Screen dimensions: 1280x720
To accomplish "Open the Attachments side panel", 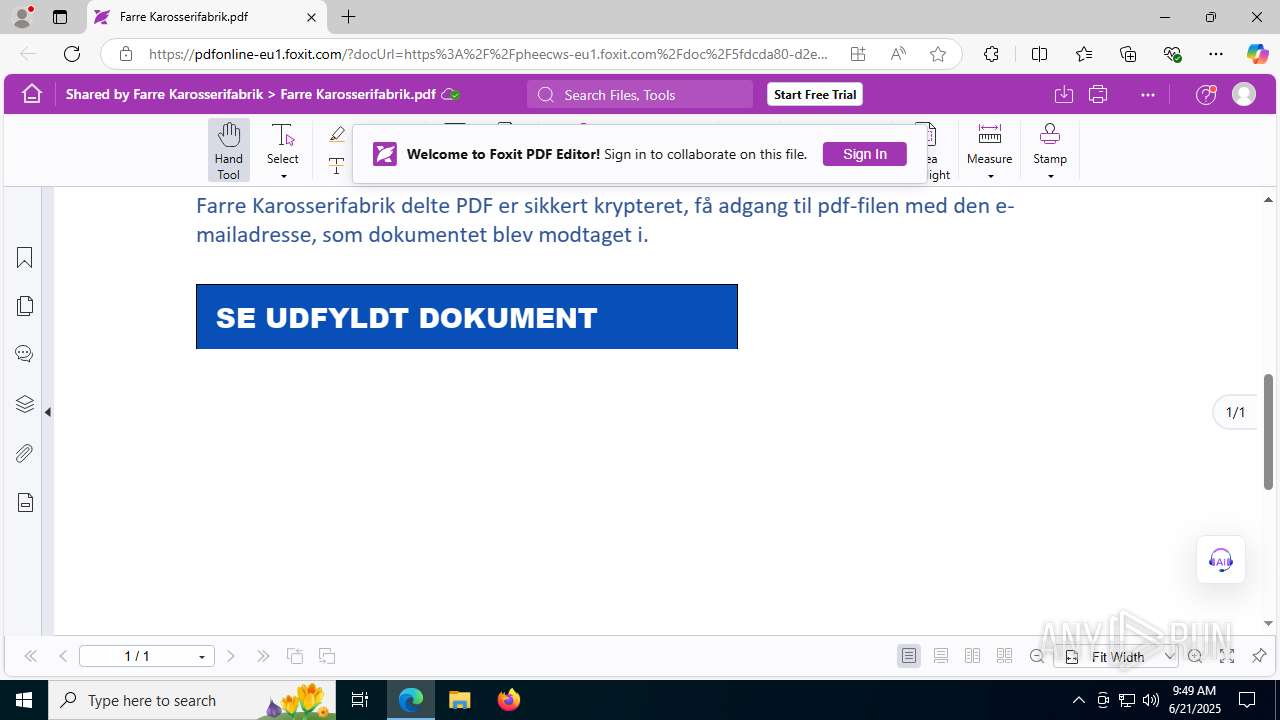I will tap(25, 453).
